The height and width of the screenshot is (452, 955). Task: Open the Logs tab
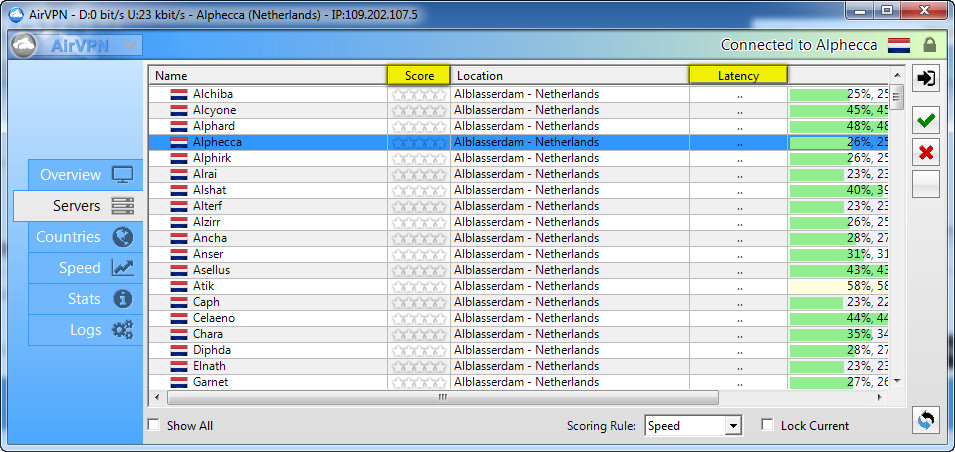85,330
